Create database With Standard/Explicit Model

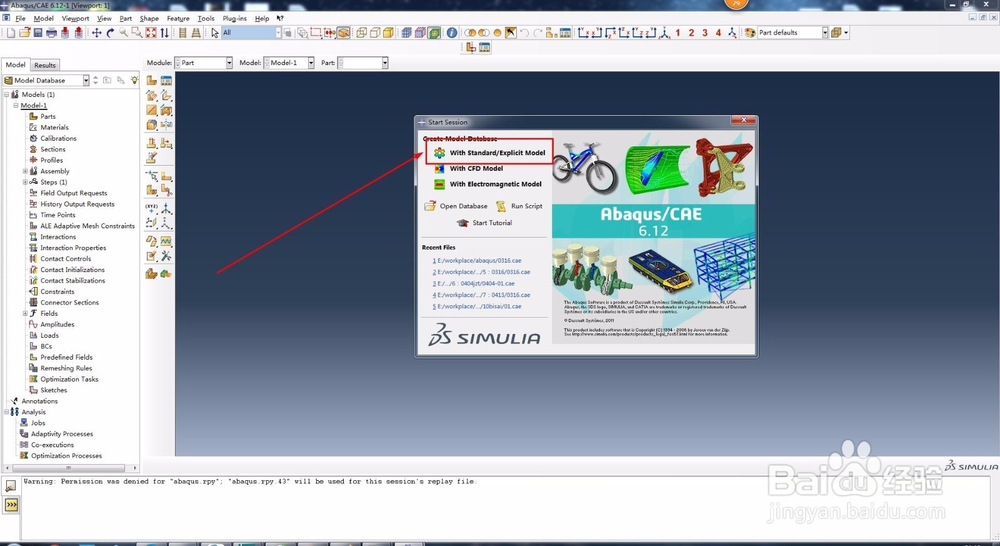point(489,153)
